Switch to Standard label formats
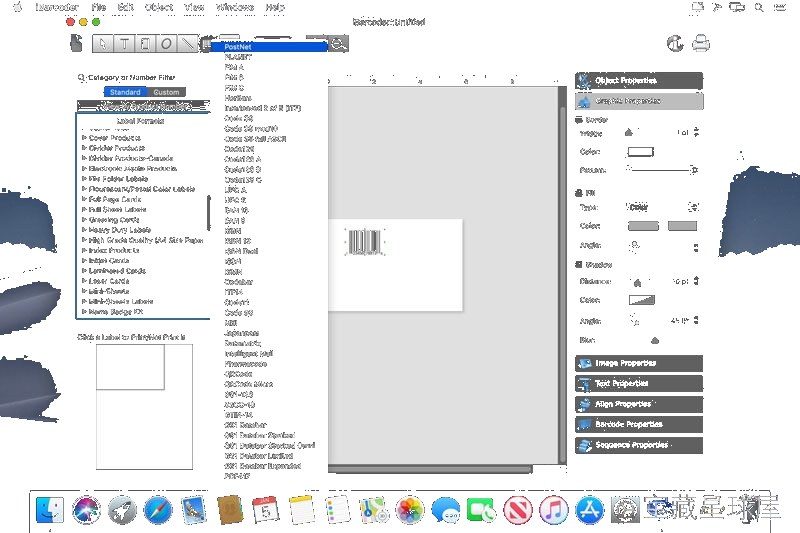The height and width of the screenshot is (533, 800). coord(125,92)
